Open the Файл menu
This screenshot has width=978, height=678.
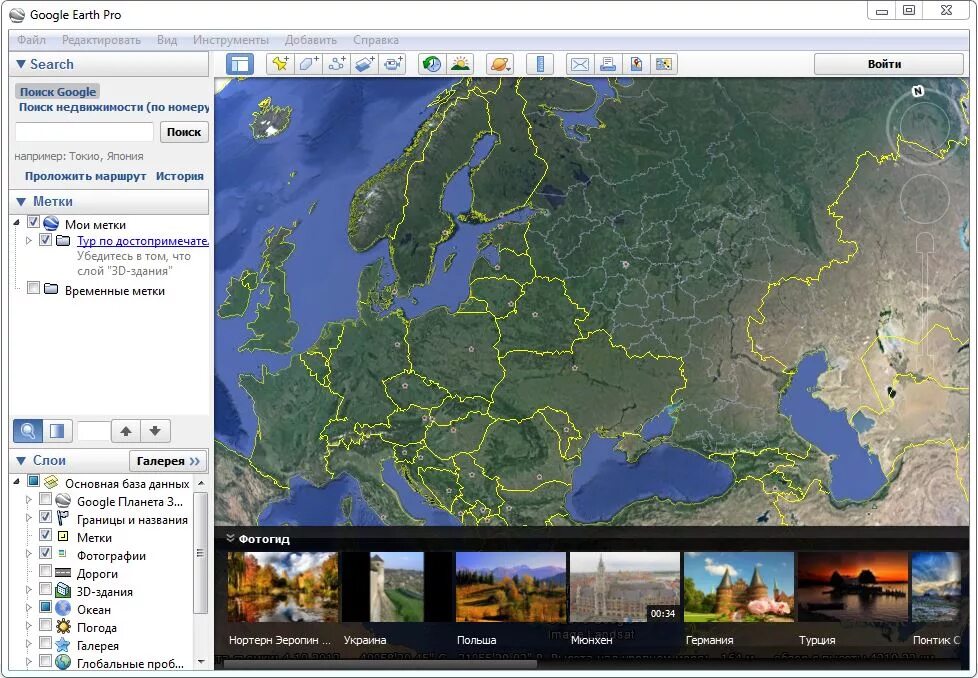point(31,40)
